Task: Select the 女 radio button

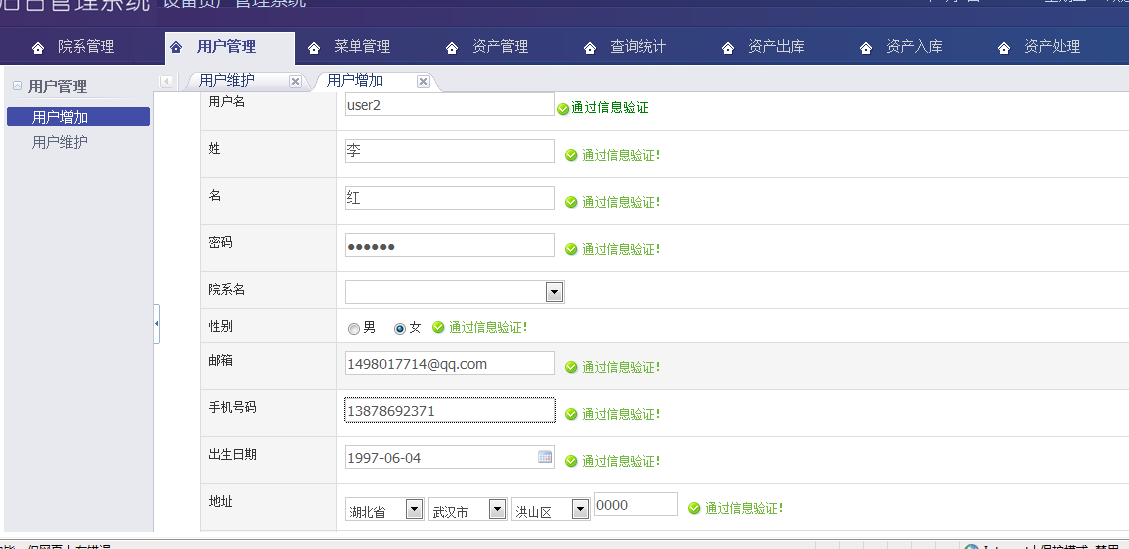Action: pos(400,329)
